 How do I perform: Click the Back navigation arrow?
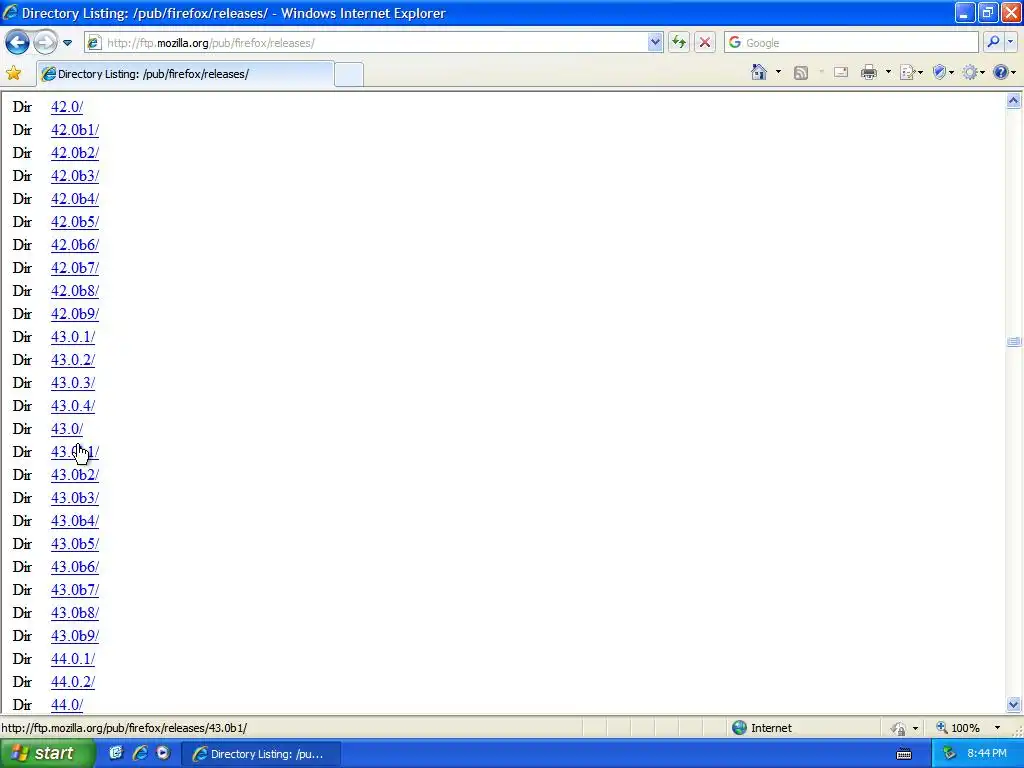pyautogui.click(x=18, y=43)
